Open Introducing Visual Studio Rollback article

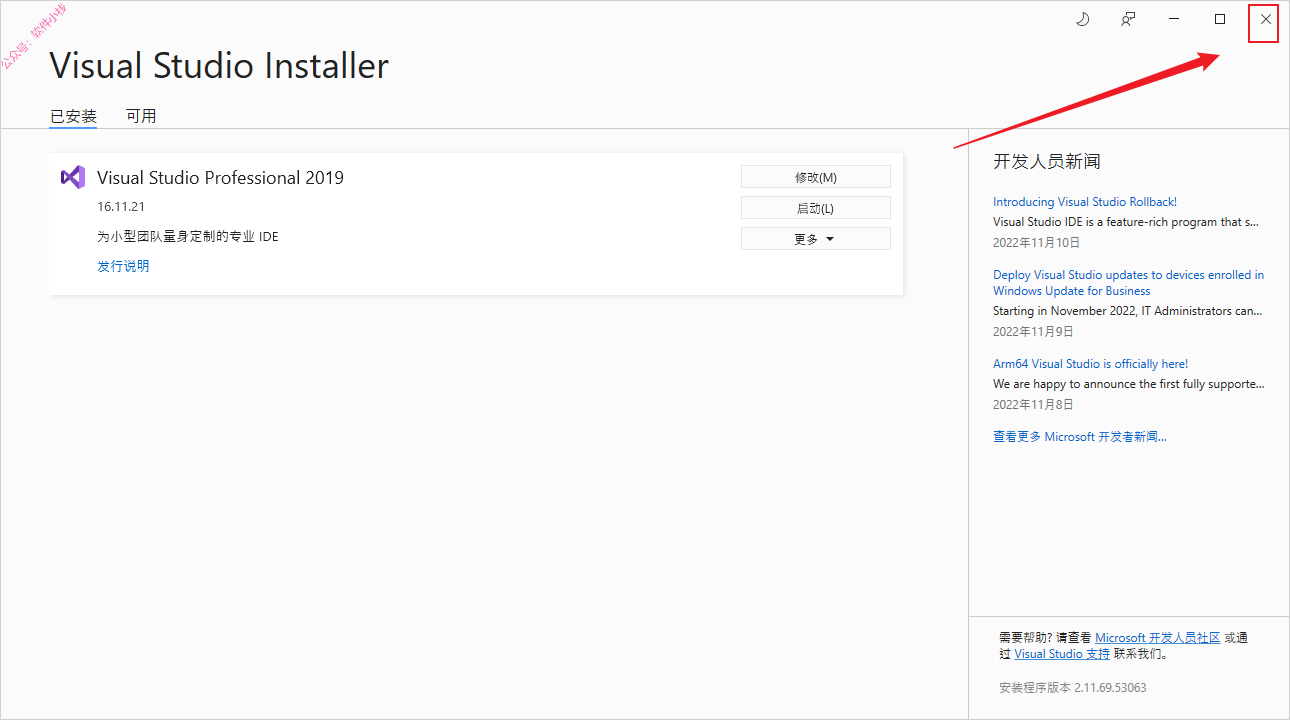click(x=1085, y=202)
